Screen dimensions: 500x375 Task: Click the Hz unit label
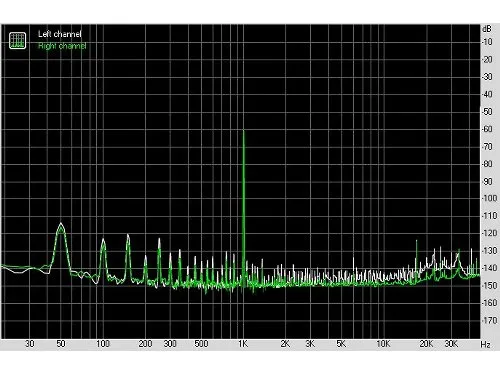coord(486,344)
